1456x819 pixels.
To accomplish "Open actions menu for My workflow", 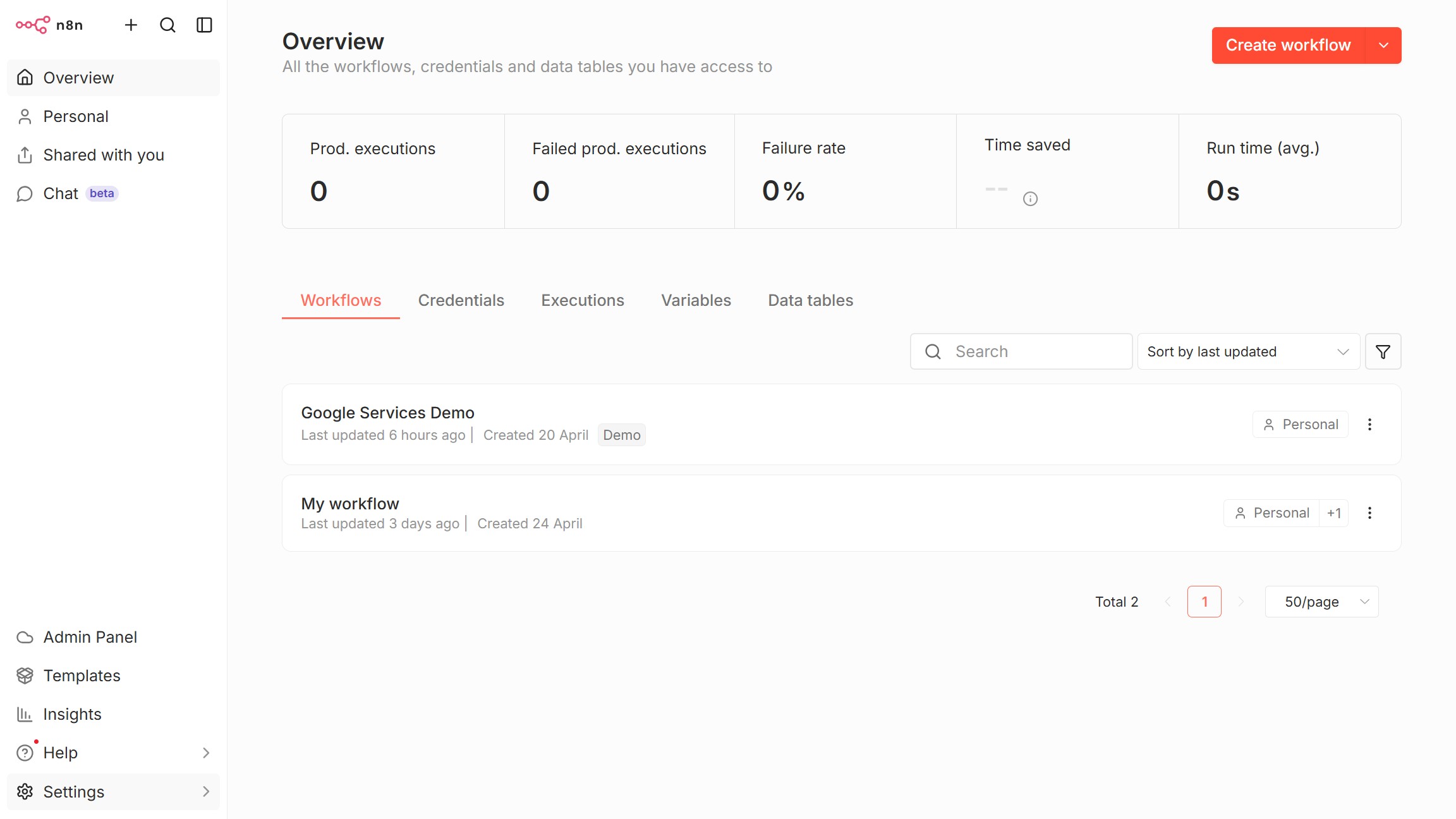I will pyautogui.click(x=1369, y=513).
